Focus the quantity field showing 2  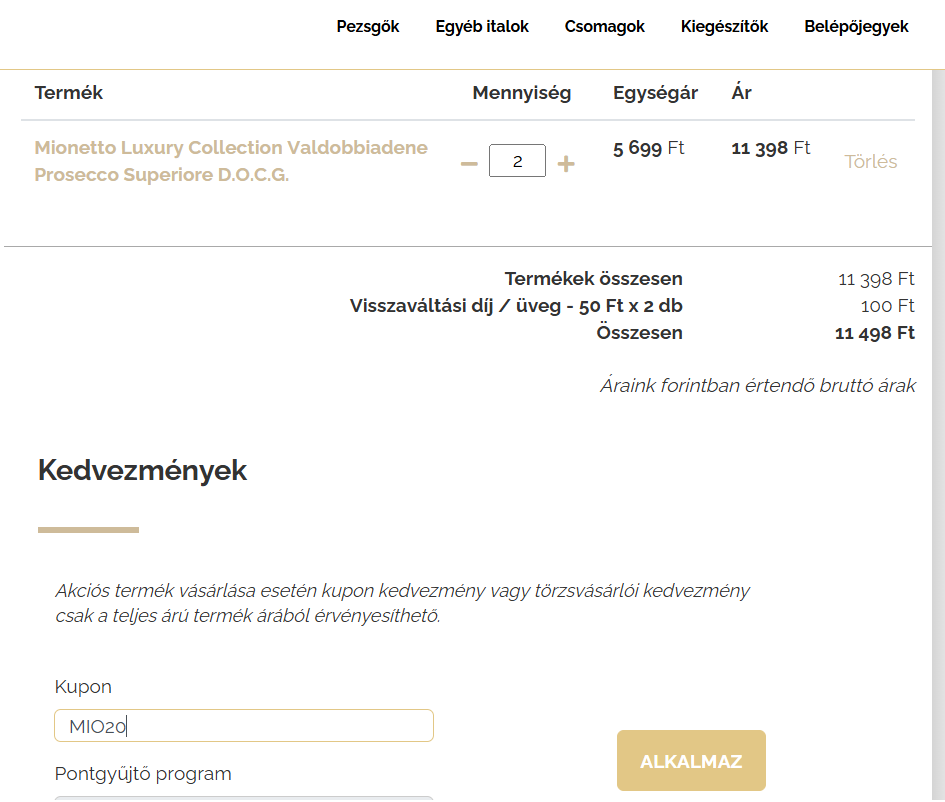[x=517, y=161]
